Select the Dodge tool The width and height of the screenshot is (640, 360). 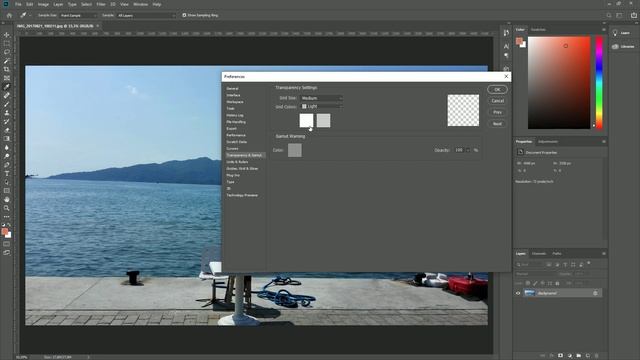[7, 156]
